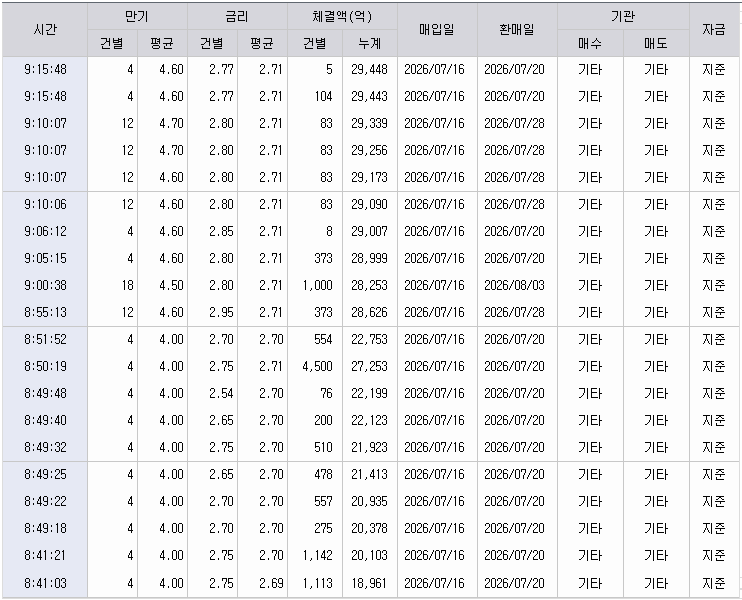742x600 pixels.
Task: Click the 매수 sub-header
Action: 590,44
